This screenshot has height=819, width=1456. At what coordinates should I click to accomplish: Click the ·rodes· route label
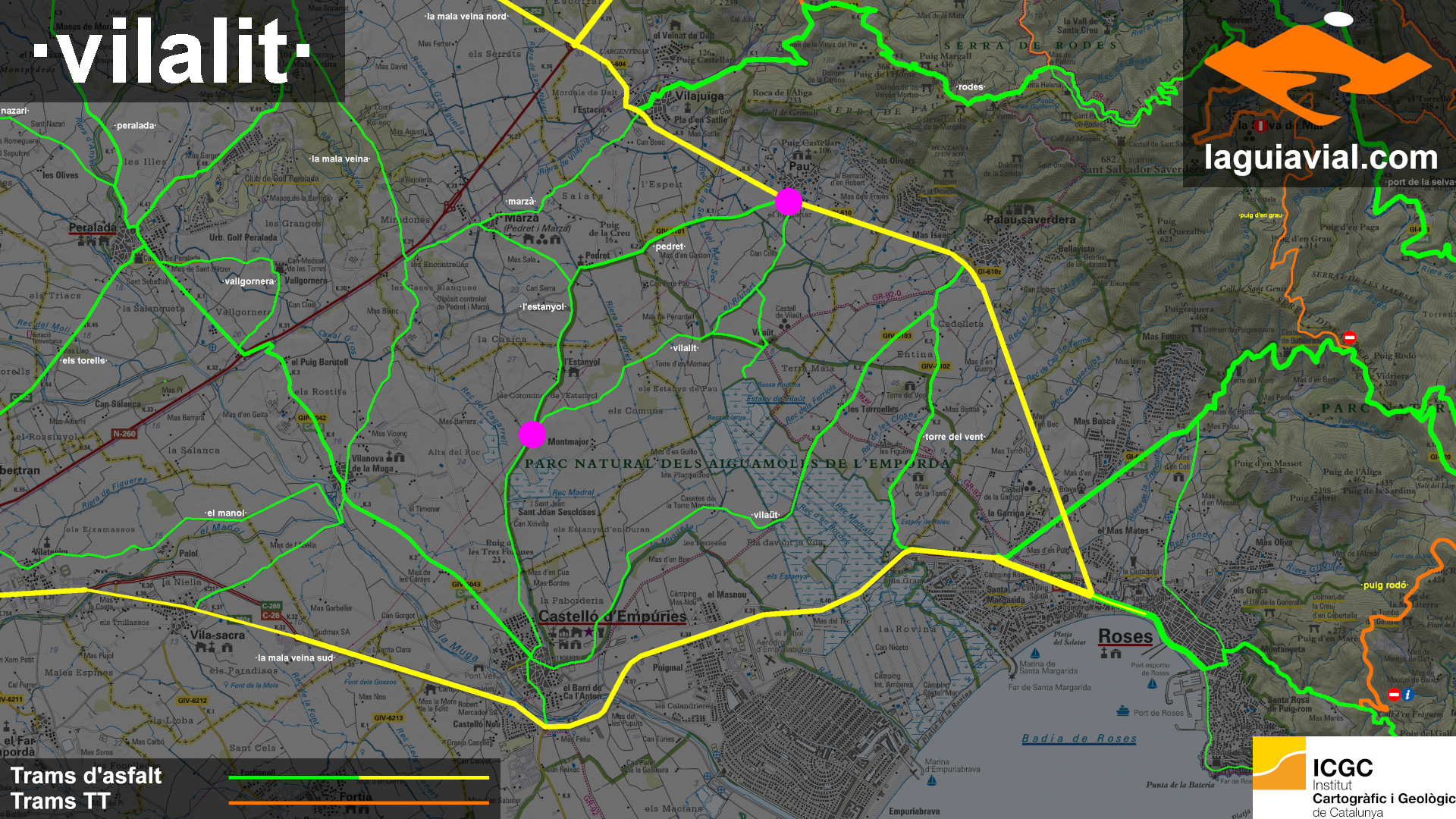pyautogui.click(x=970, y=87)
